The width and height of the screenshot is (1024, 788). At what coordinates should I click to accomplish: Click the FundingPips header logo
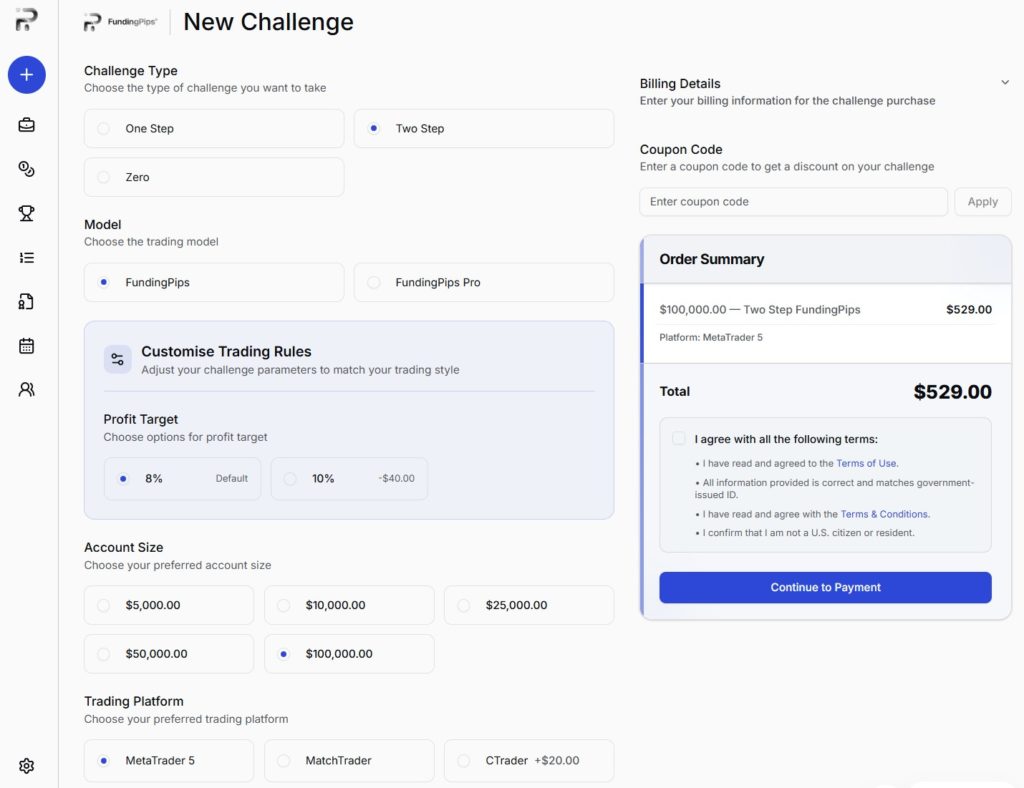tap(121, 22)
